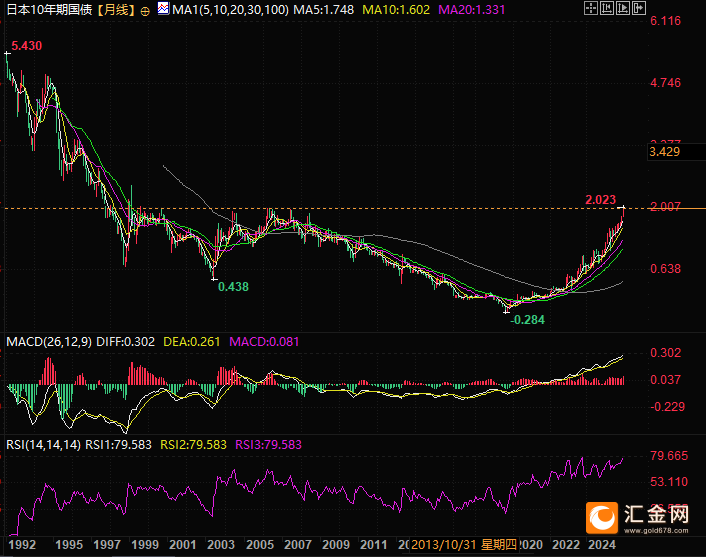Viewport: 706px width, 557px height.
Task: Click the MACD(26,12,9) indicator label
Action: tap(49, 342)
